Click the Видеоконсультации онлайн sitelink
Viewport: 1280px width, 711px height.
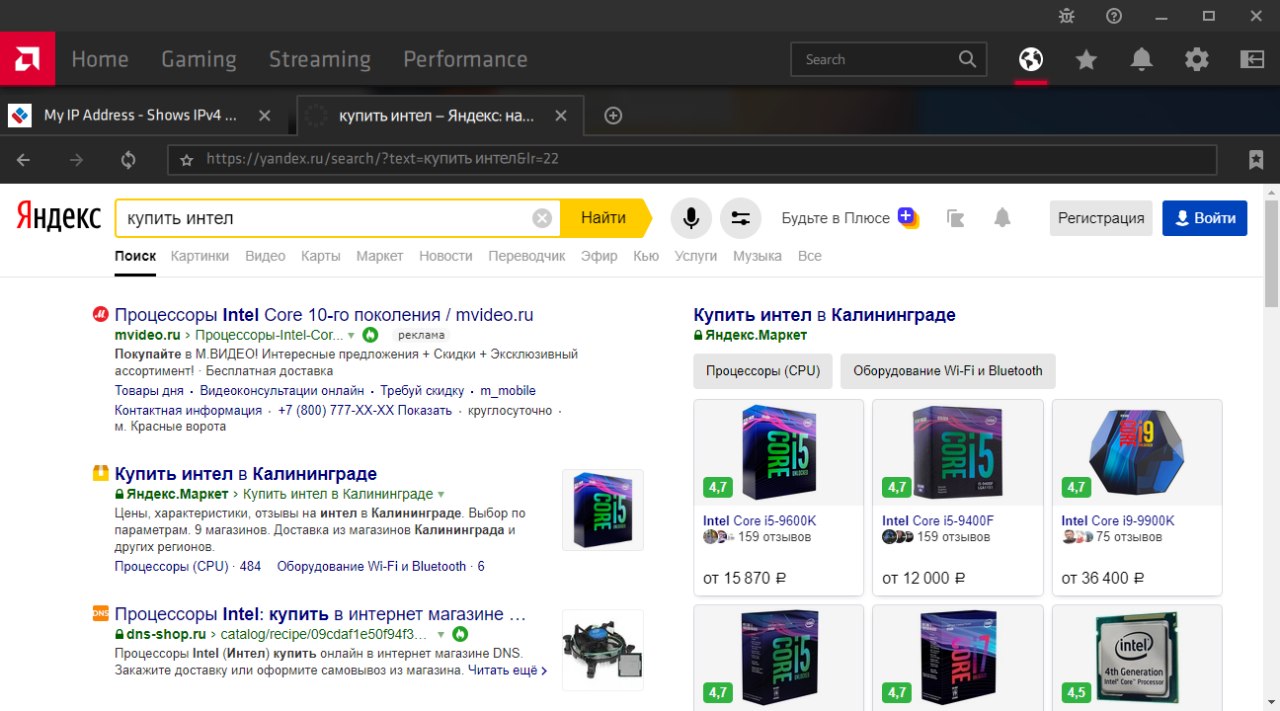282,391
